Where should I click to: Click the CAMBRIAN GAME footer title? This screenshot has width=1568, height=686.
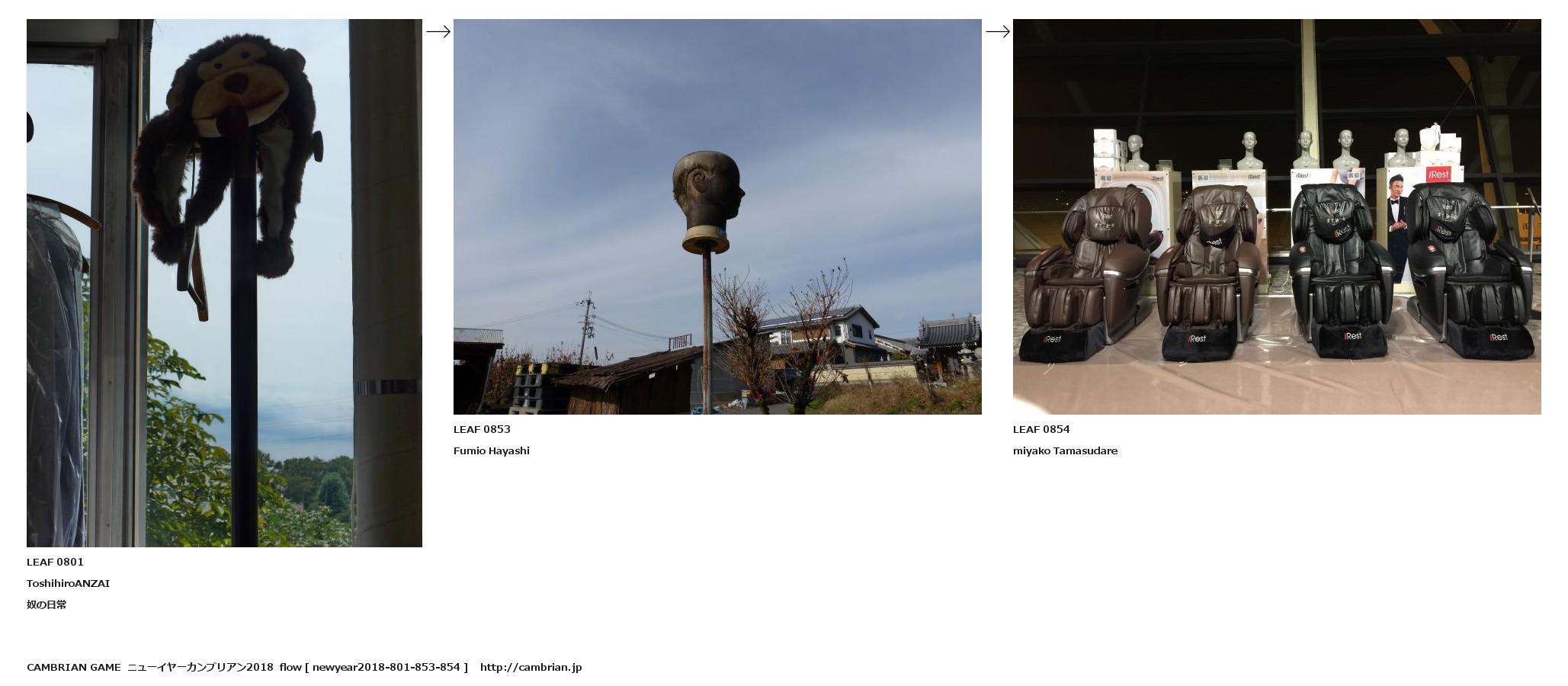click(x=73, y=667)
